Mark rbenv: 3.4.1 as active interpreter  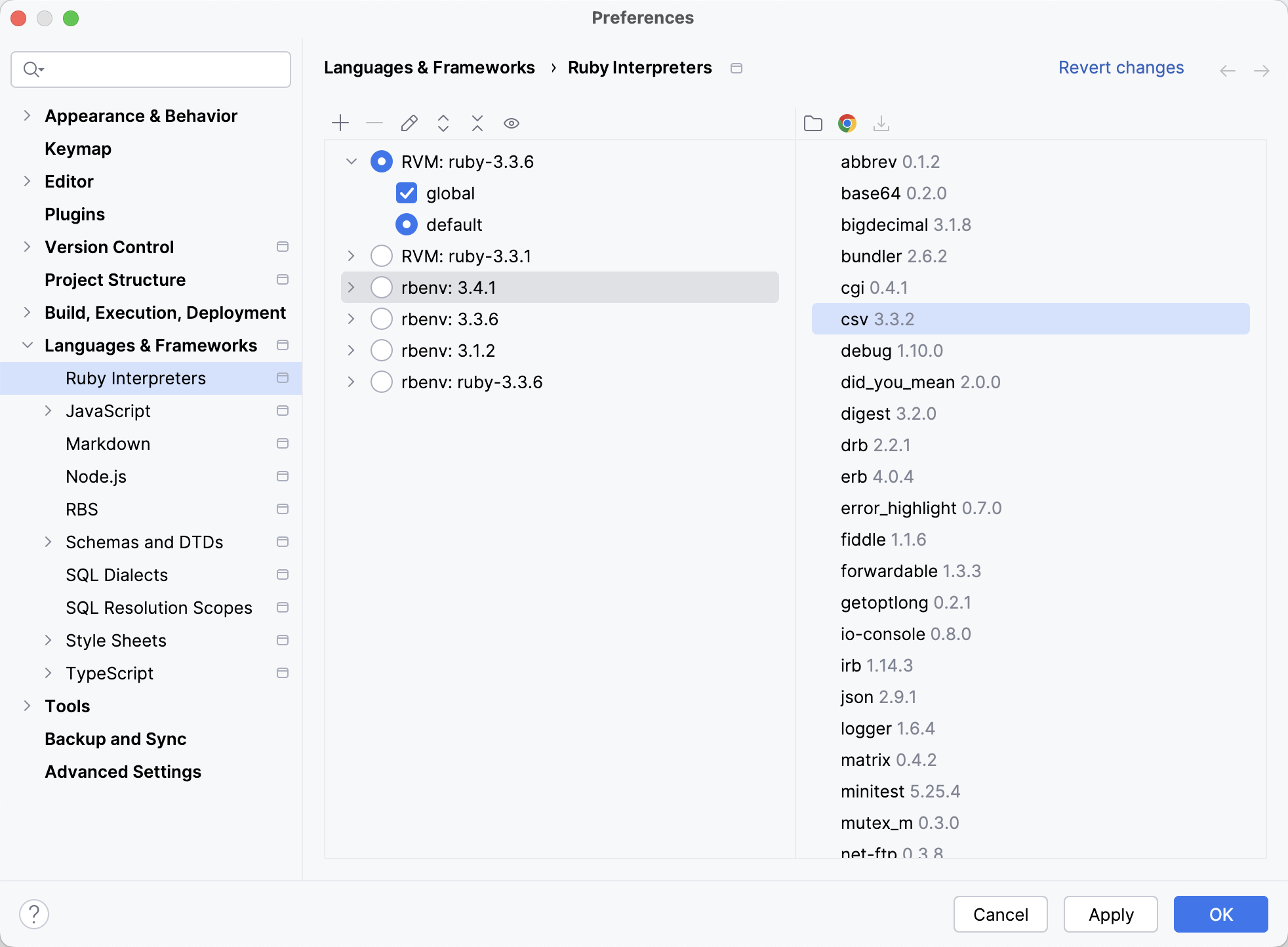pos(381,287)
